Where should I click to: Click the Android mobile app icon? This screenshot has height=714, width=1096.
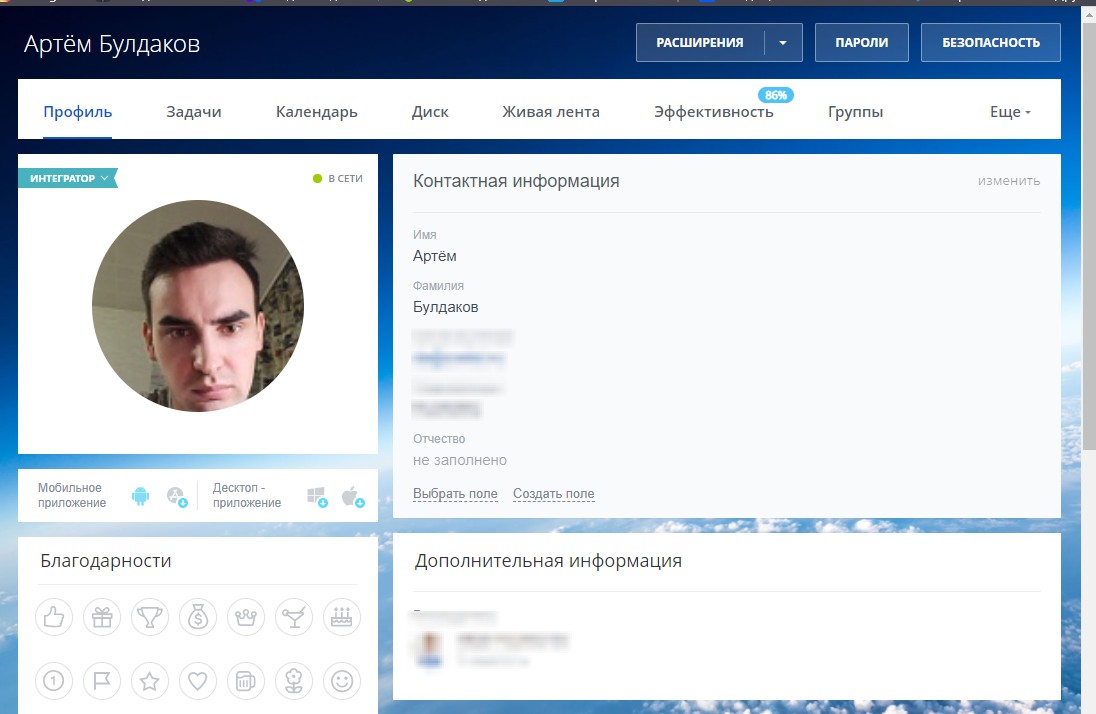140,496
